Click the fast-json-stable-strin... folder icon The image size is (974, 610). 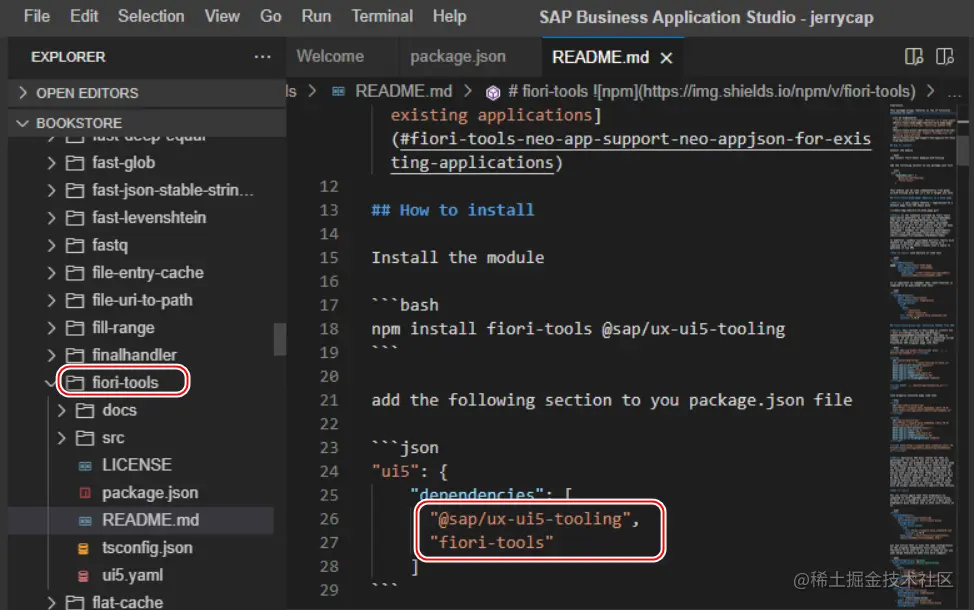point(75,190)
